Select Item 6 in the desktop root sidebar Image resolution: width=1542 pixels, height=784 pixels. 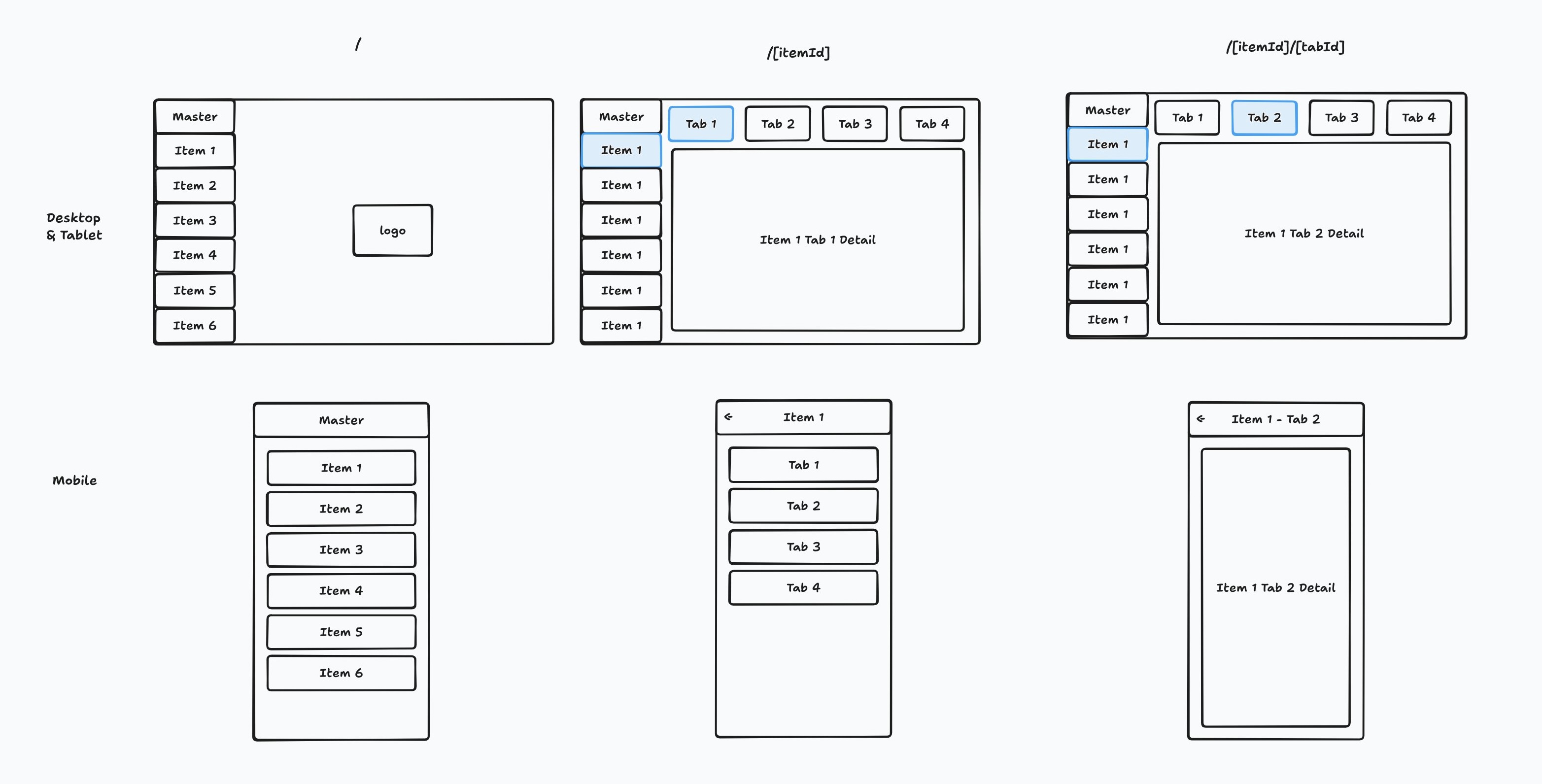pos(194,326)
